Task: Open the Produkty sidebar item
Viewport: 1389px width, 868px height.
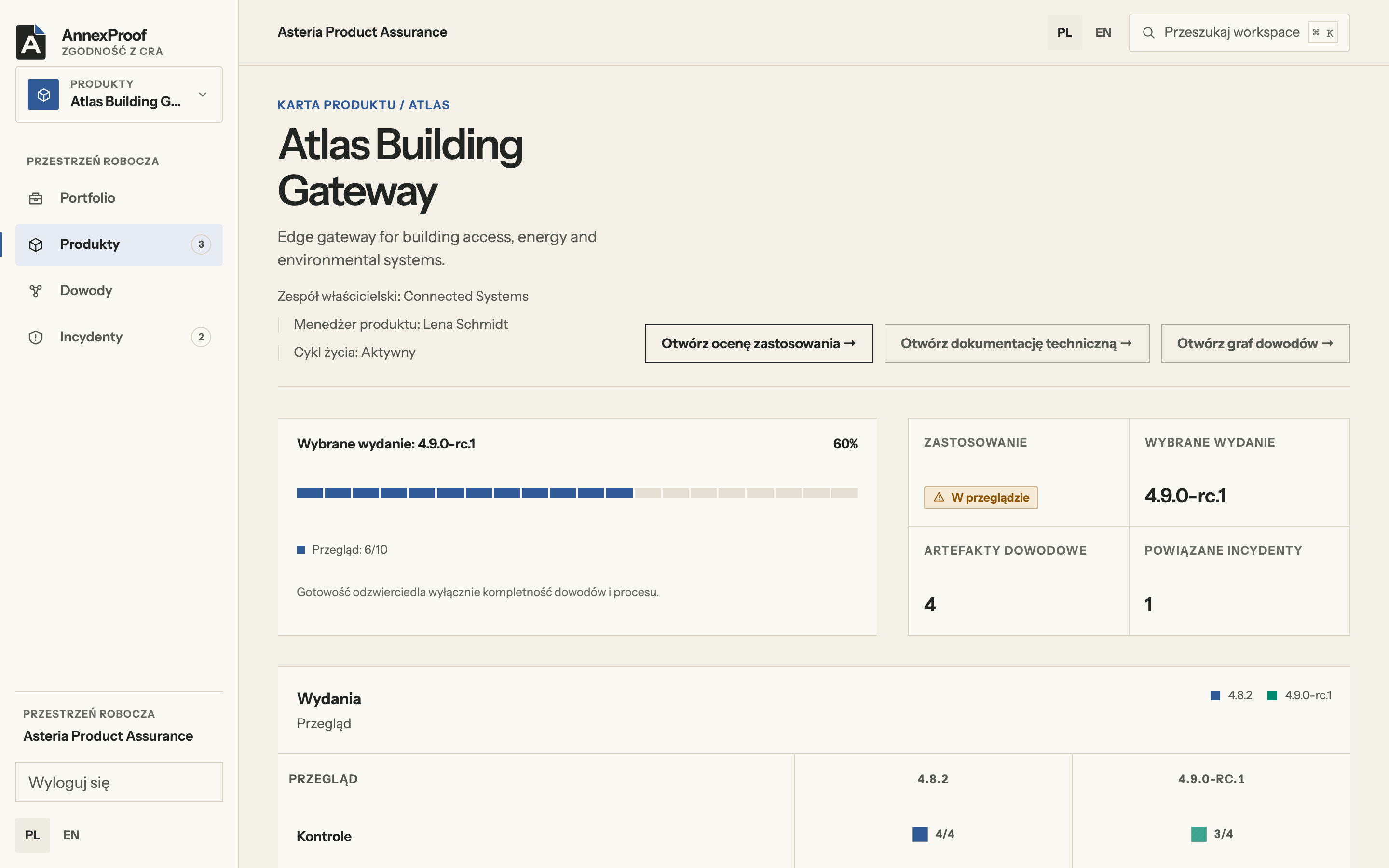Action: (x=119, y=244)
